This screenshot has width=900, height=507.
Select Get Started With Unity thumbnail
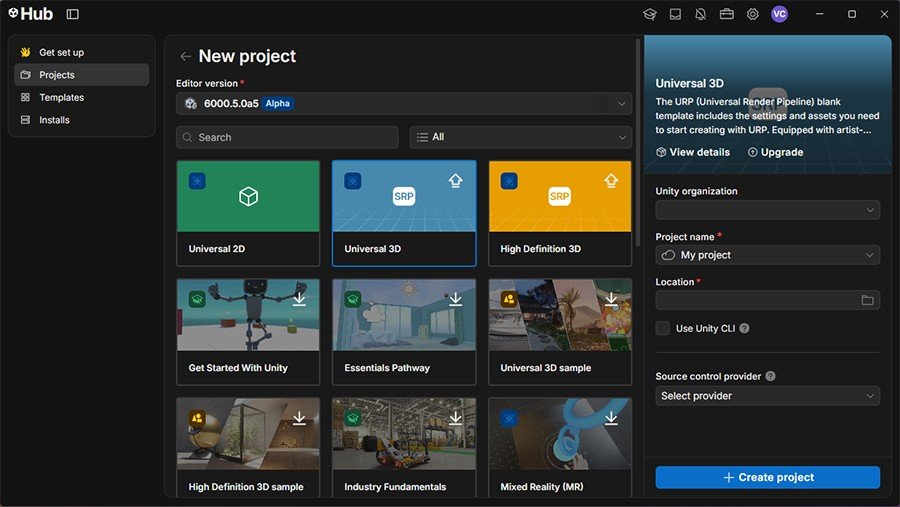[x=248, y=315]
